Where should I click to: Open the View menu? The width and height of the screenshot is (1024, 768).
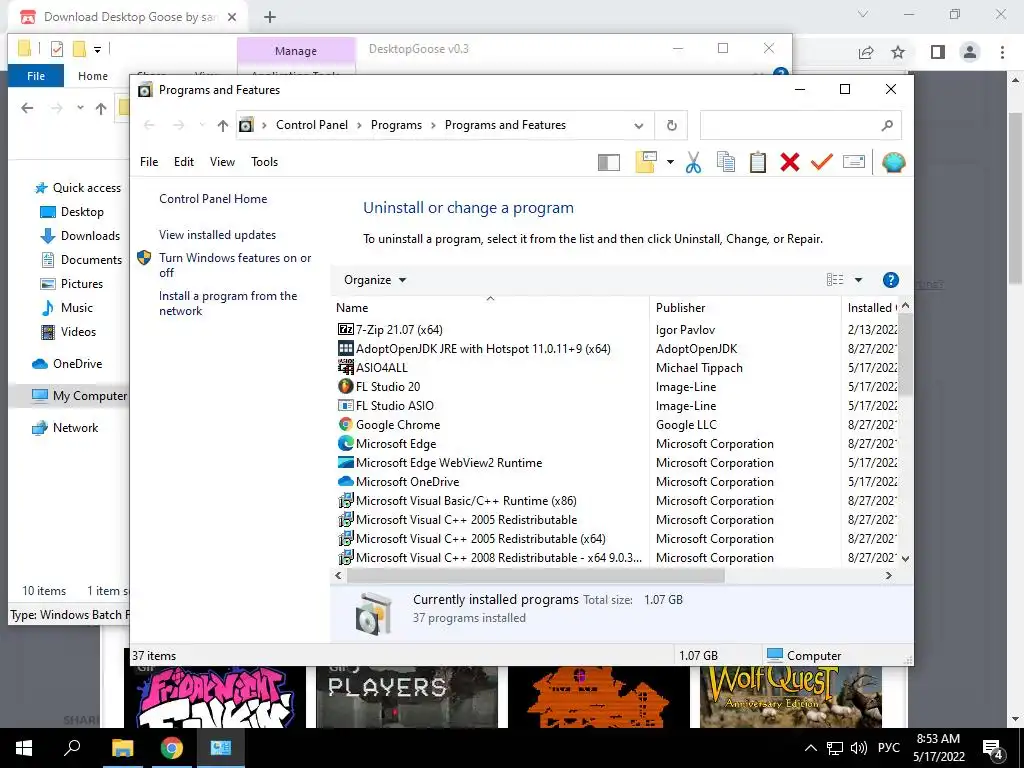pos(222,162)
